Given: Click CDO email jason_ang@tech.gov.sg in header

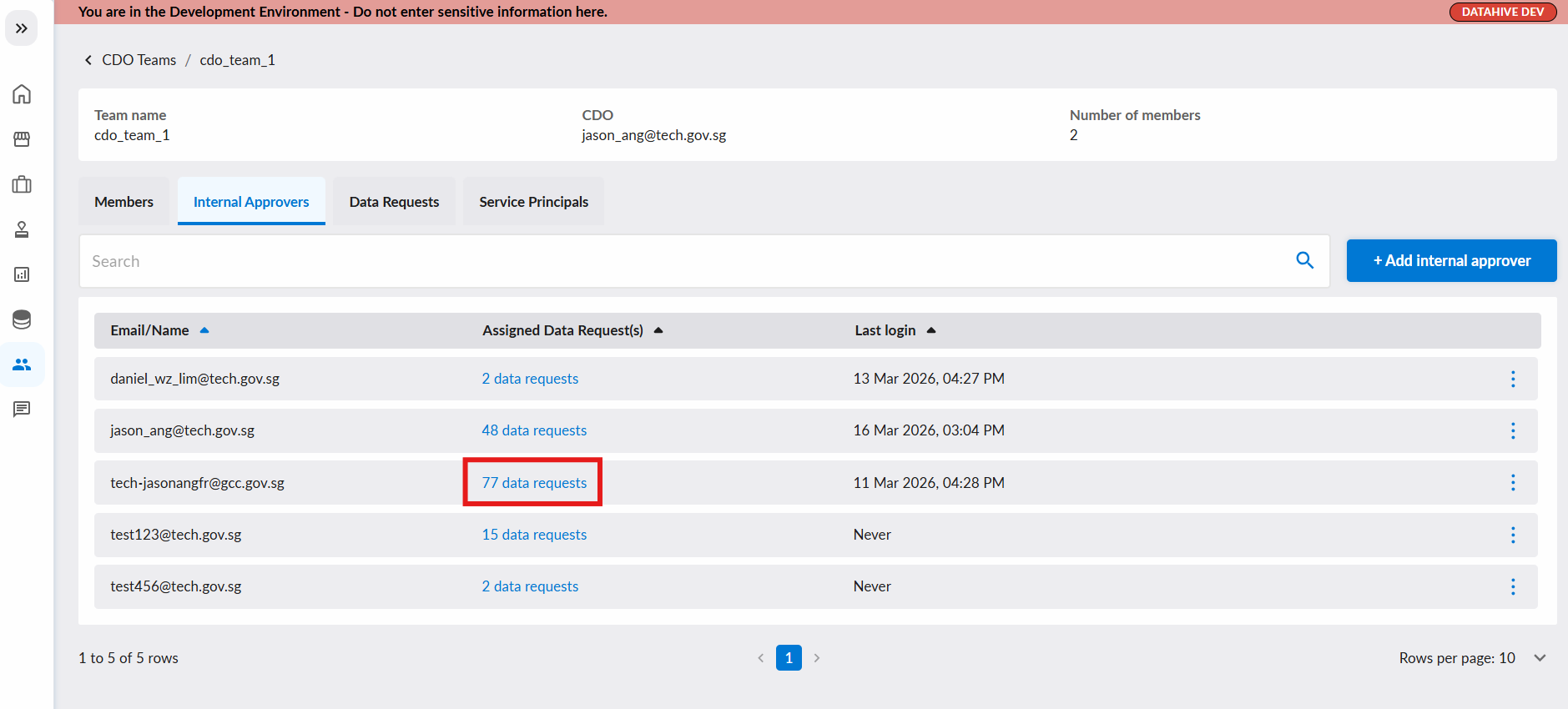Looking at the screenshot, I should 654,135.
